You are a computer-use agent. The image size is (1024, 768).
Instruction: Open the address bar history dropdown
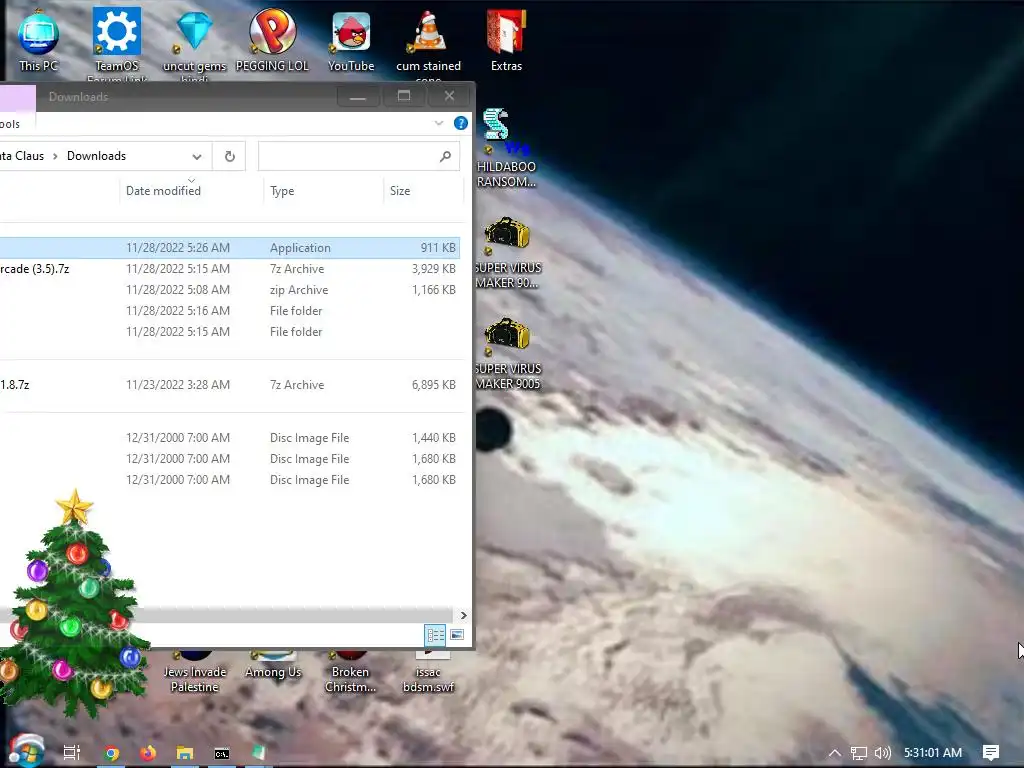[197, 156]
